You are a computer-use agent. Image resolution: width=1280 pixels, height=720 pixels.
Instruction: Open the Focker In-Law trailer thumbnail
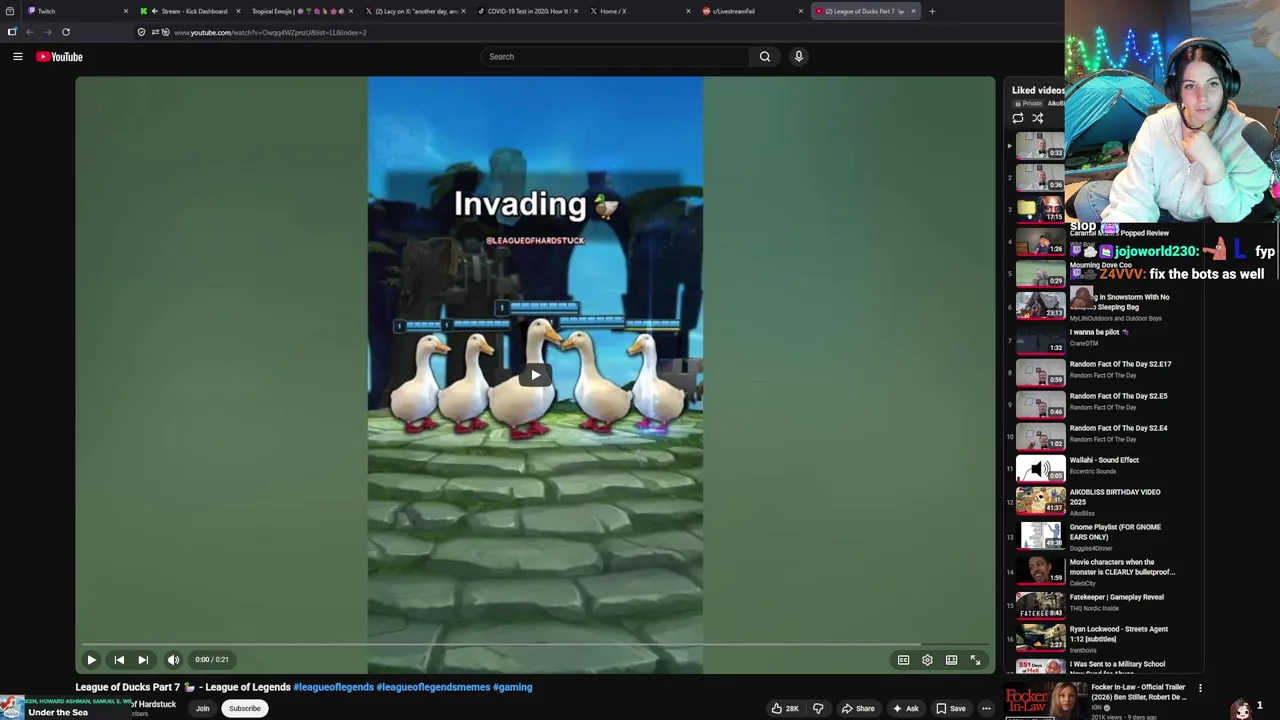pos(1046,700)
